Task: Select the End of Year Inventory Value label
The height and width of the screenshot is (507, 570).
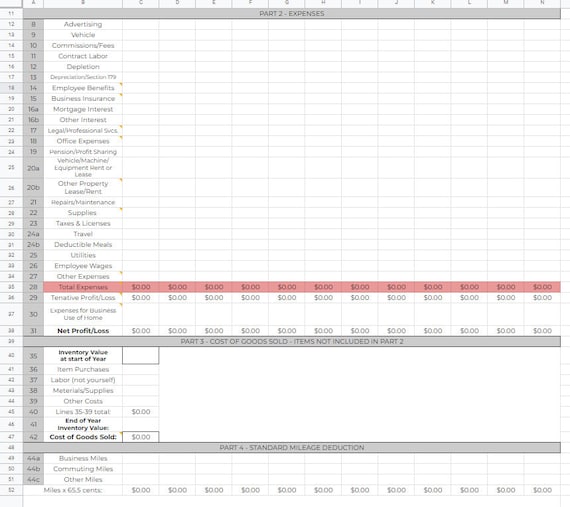Action: (83, 424)
